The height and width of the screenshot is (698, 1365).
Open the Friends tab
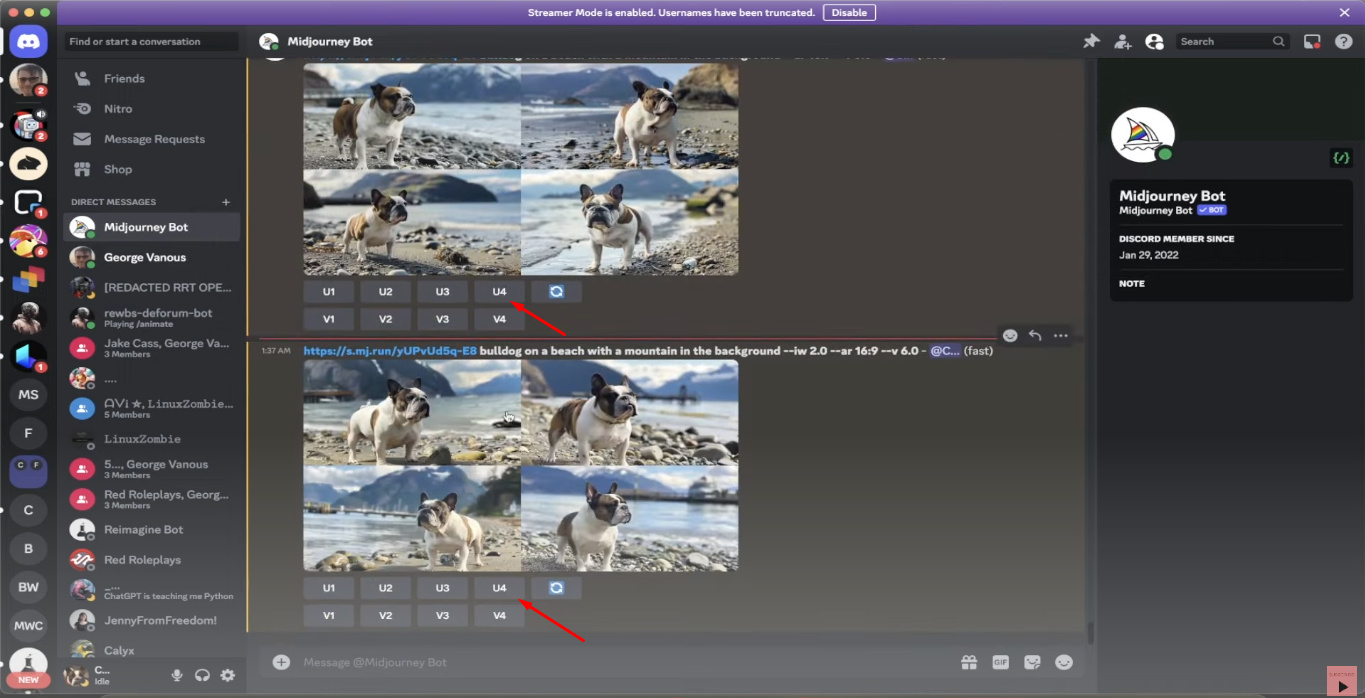click(x=152, y=78)
